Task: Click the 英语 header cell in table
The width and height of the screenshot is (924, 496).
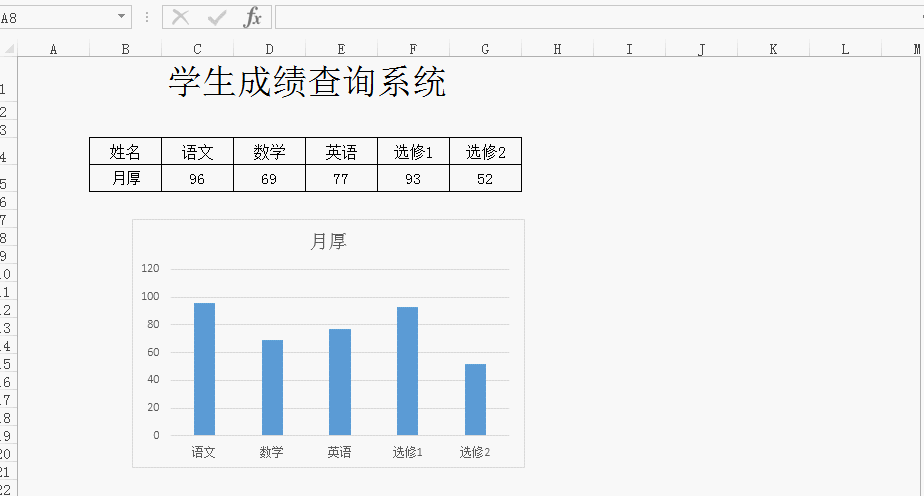Action: [x=341, y=151]
